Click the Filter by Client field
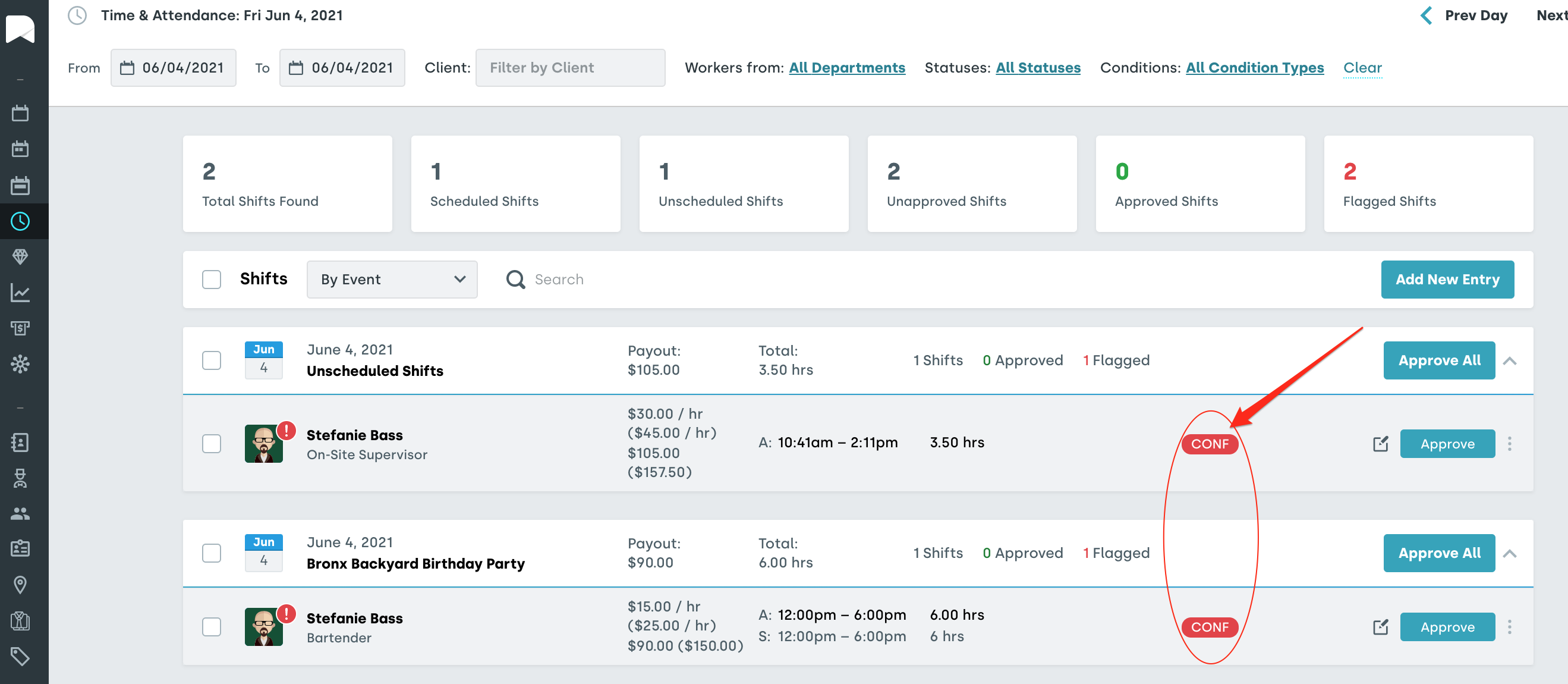Image resolution: width=1568 pixels, height=684 pixels. pyautogui.click(x=569, y=68)
